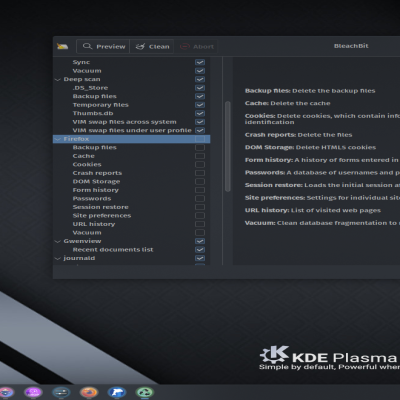Select the Crash reports tree row
Screen dimensions: 400x400
tap(132, 173)
